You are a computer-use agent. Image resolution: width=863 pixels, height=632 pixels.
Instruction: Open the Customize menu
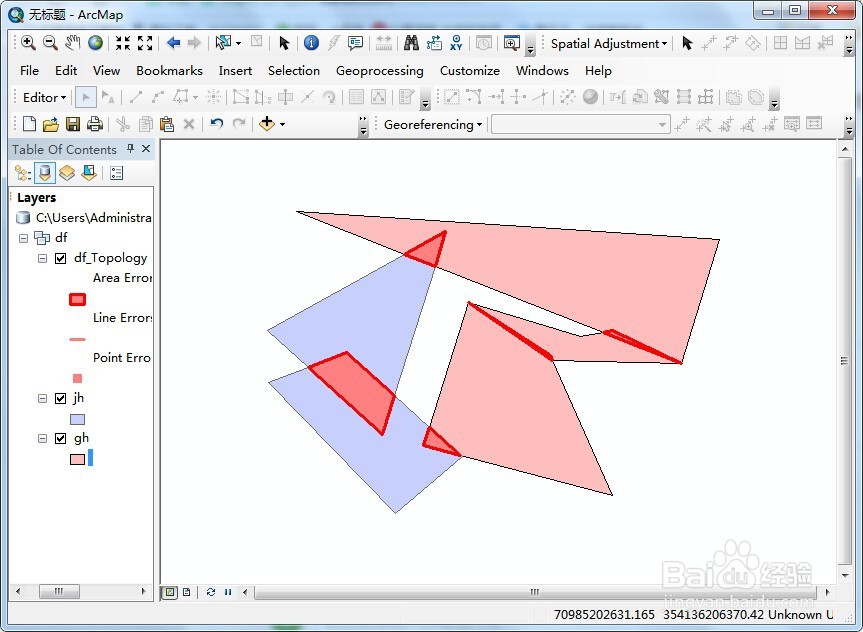click(x=469, y=70)
